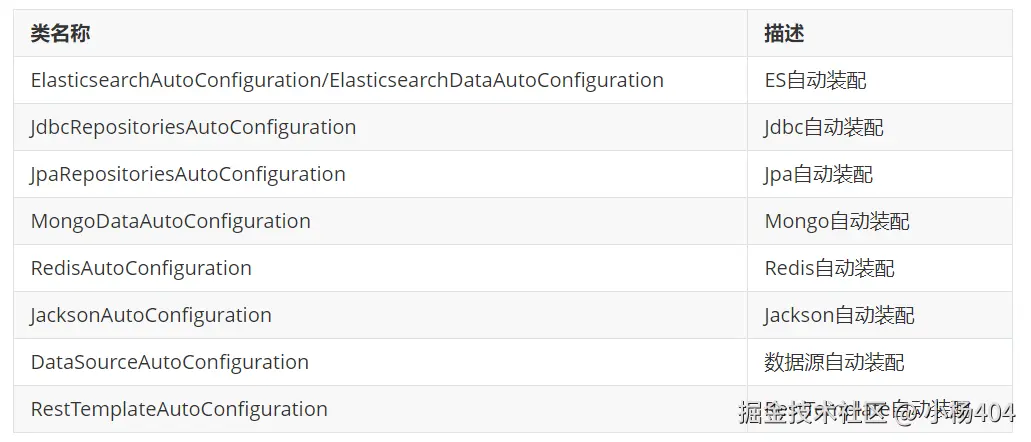Click the 数据源自动装配 description cell
This screenshot has height=442, width=1031.
coord(835,362)
